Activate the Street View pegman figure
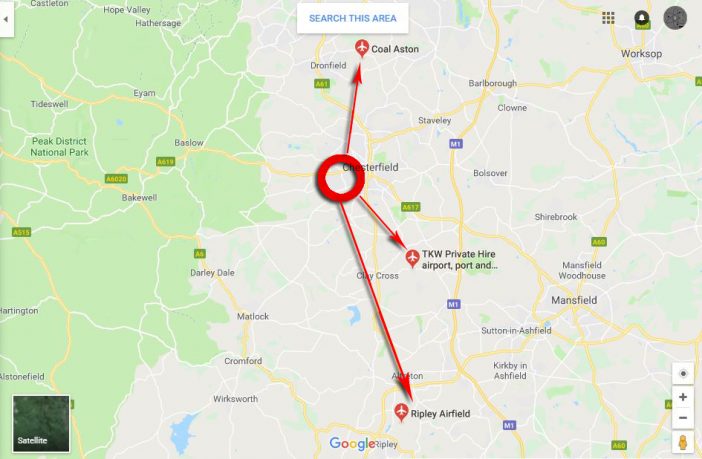This screenshot has height=459, width=702. [683, 442]
